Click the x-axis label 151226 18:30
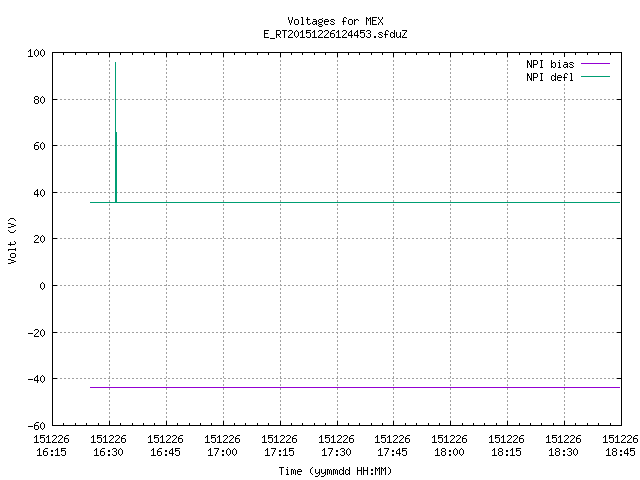Image resolution: width=640 pixels, height=480 pixels. point(564,446)
